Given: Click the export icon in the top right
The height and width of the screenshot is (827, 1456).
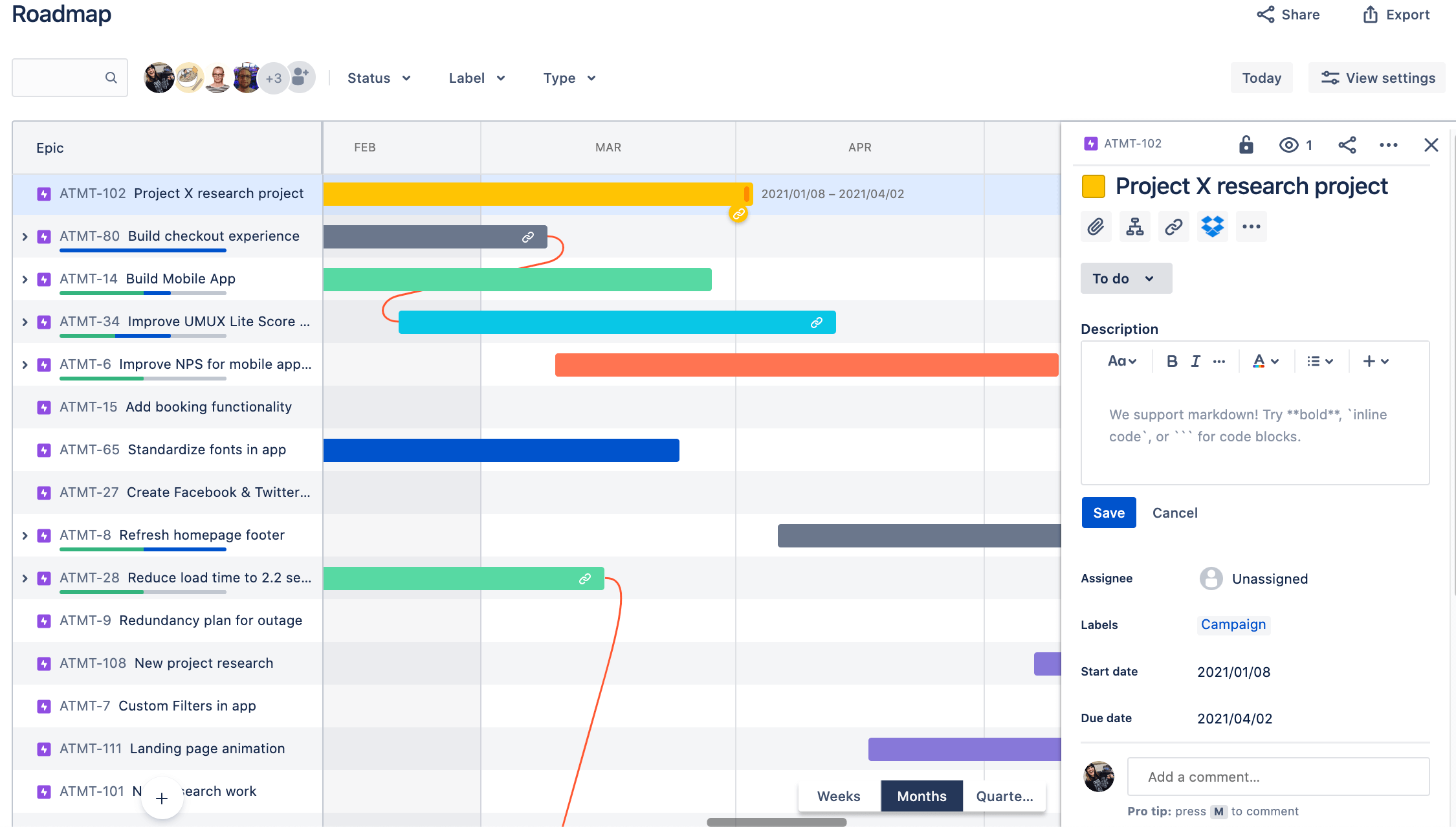Looking at the screenshot, I should pos(1372,14).
